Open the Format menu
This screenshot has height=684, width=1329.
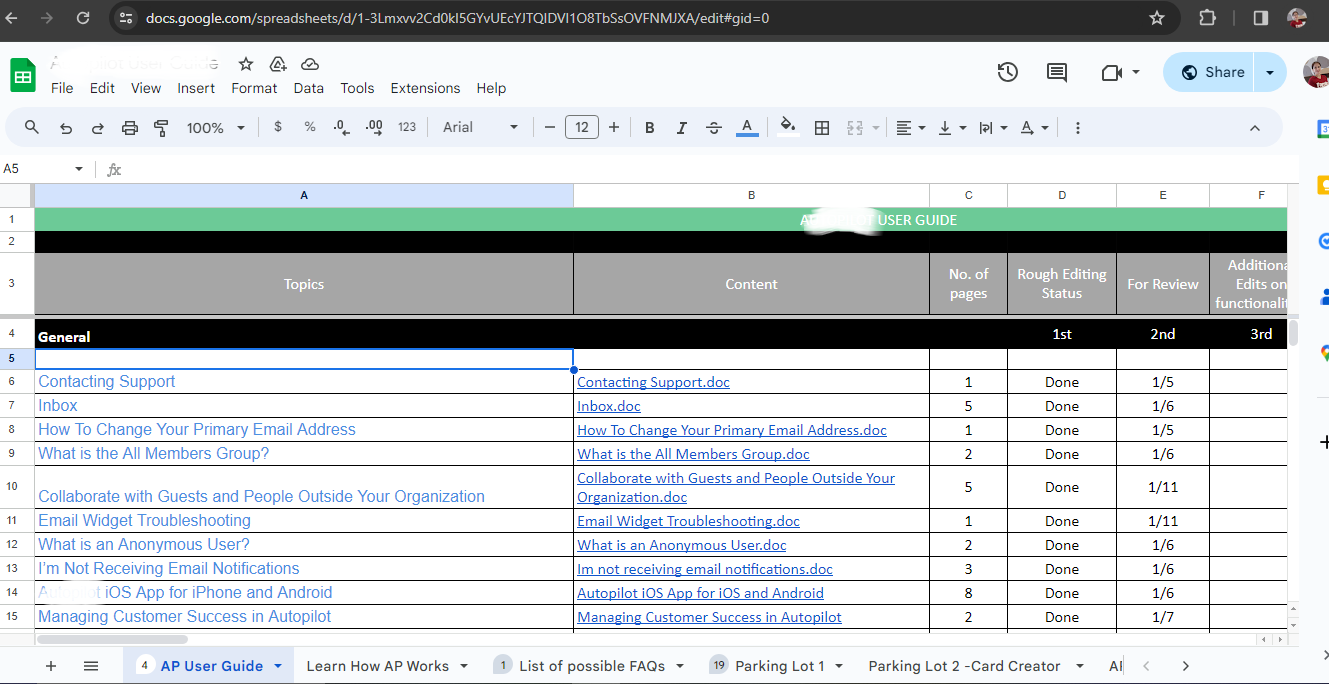254,88
